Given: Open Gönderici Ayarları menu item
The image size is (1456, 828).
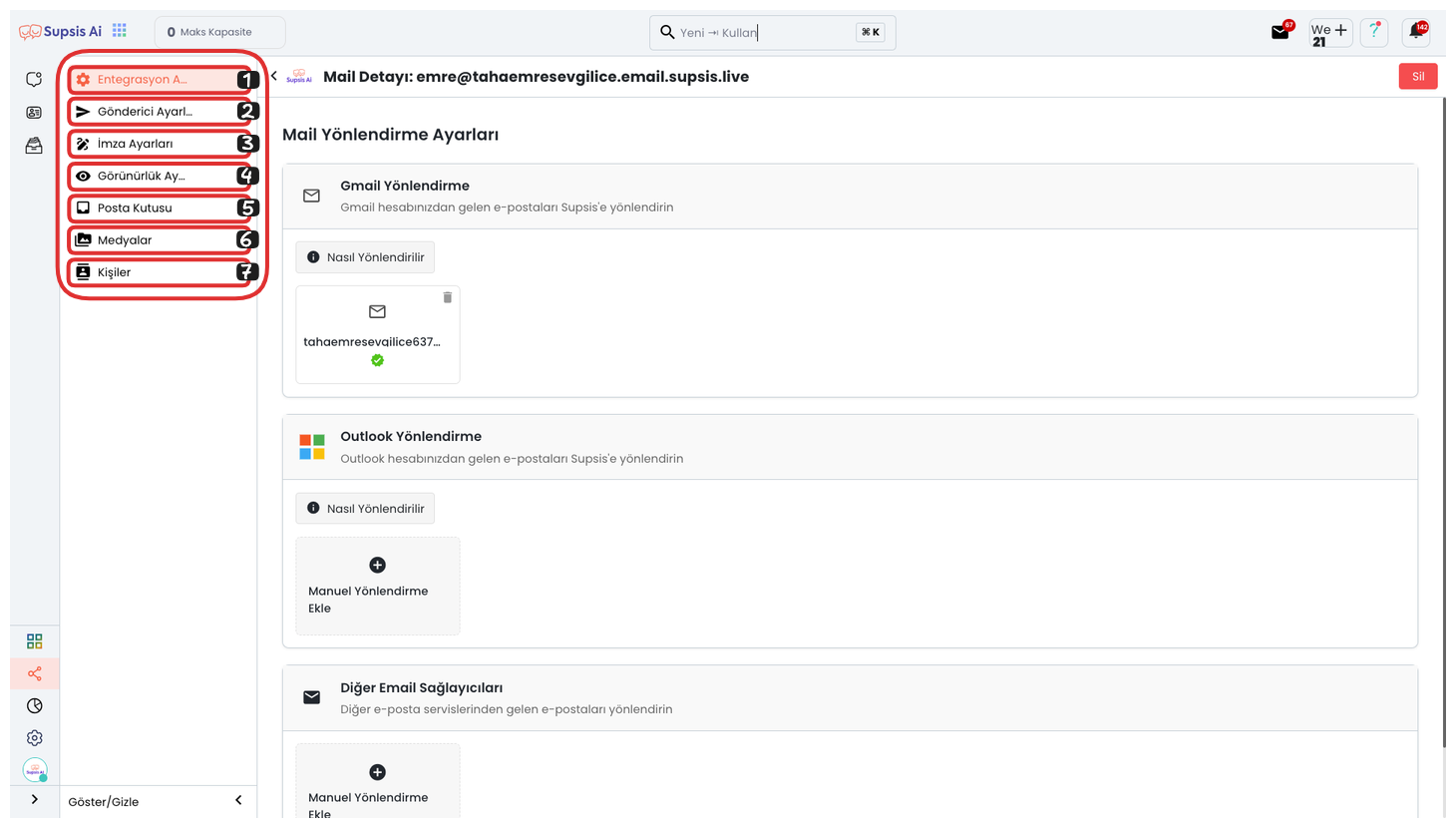Looking at the screenshot, I should 160,112.
